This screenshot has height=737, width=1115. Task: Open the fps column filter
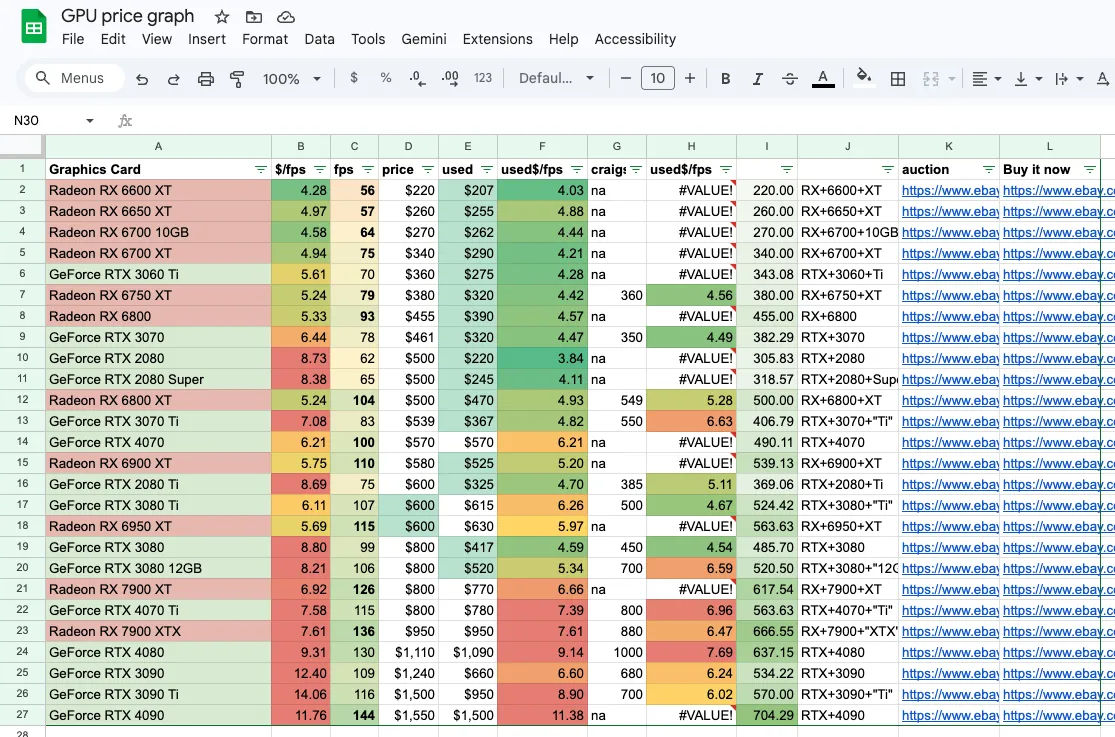click(368, 169)
